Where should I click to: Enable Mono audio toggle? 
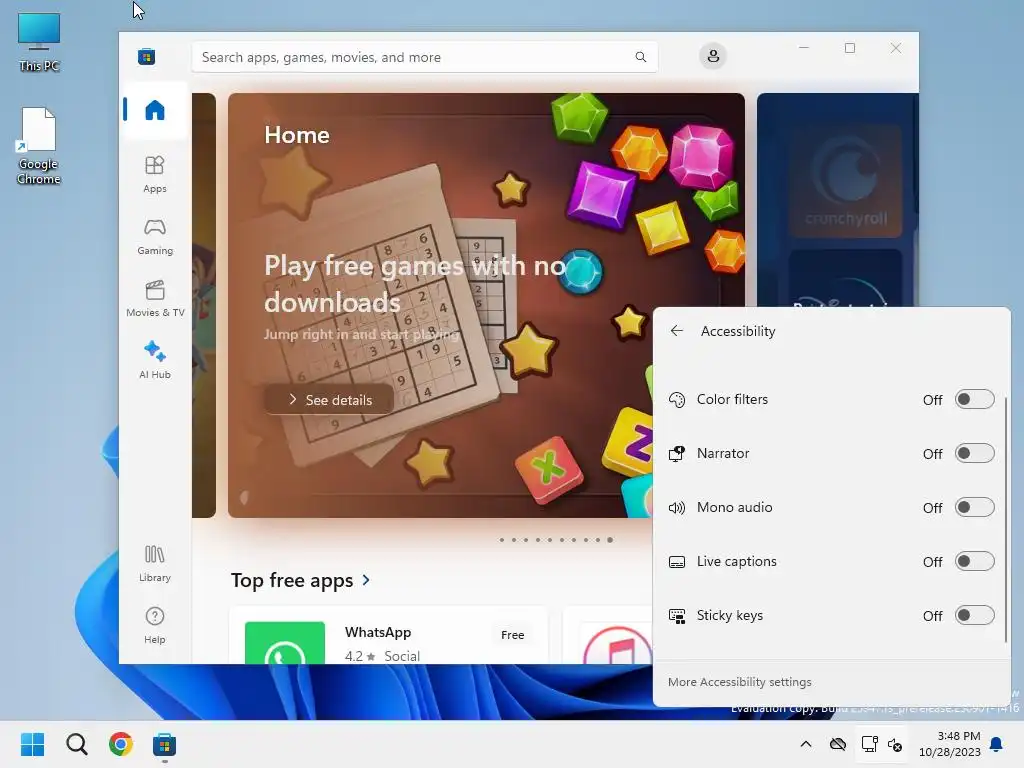(x=974, y=507)
